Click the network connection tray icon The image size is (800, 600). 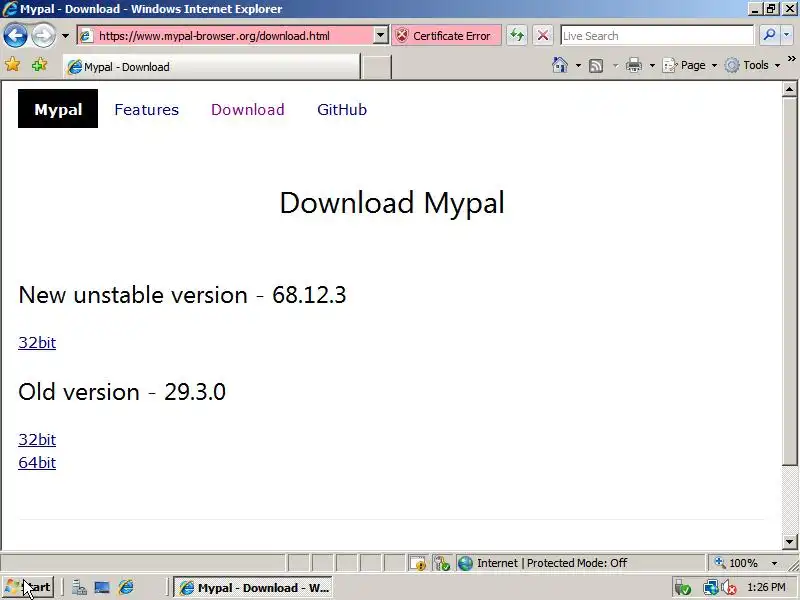click(x=710, y=588)
